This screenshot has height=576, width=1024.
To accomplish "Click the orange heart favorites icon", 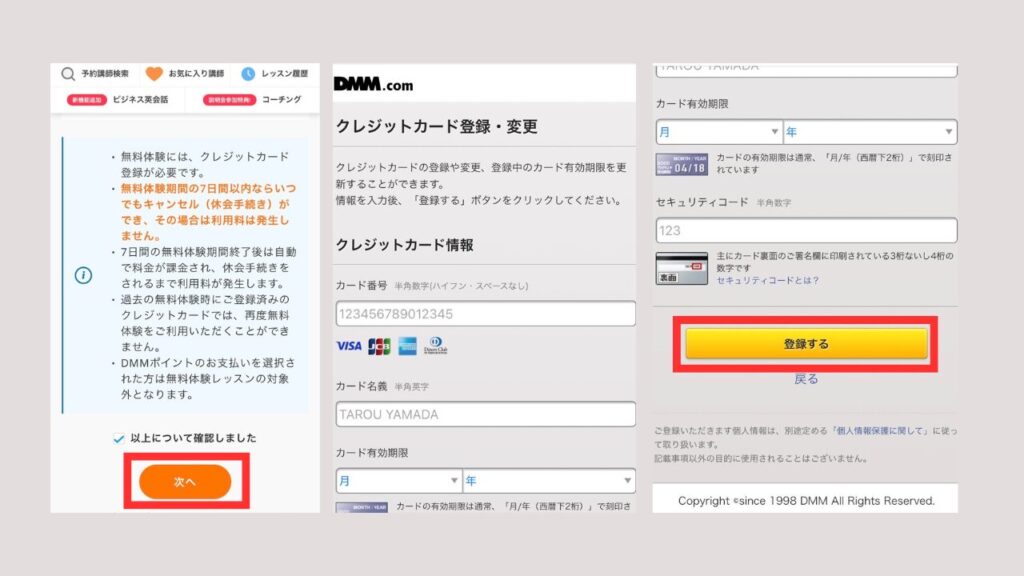I will pos(154,74).
